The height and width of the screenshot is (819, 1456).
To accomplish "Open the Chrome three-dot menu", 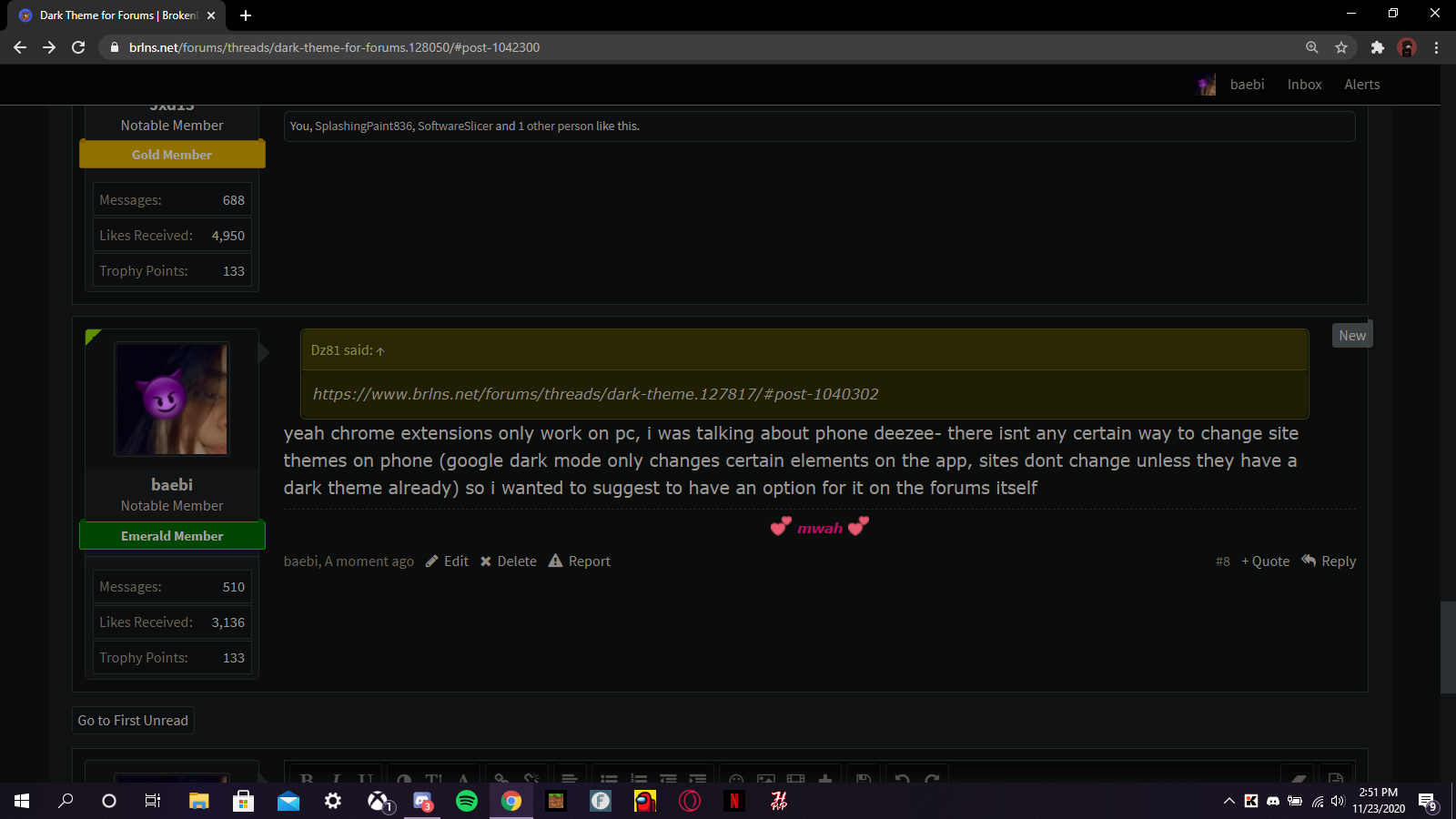I will click(1437, 47).
